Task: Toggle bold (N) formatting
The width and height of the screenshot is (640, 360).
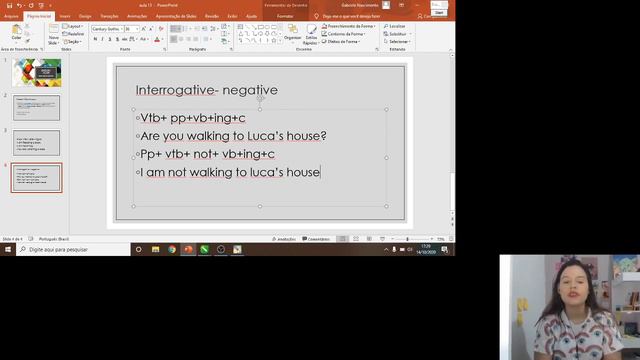Action: point(95,39)
